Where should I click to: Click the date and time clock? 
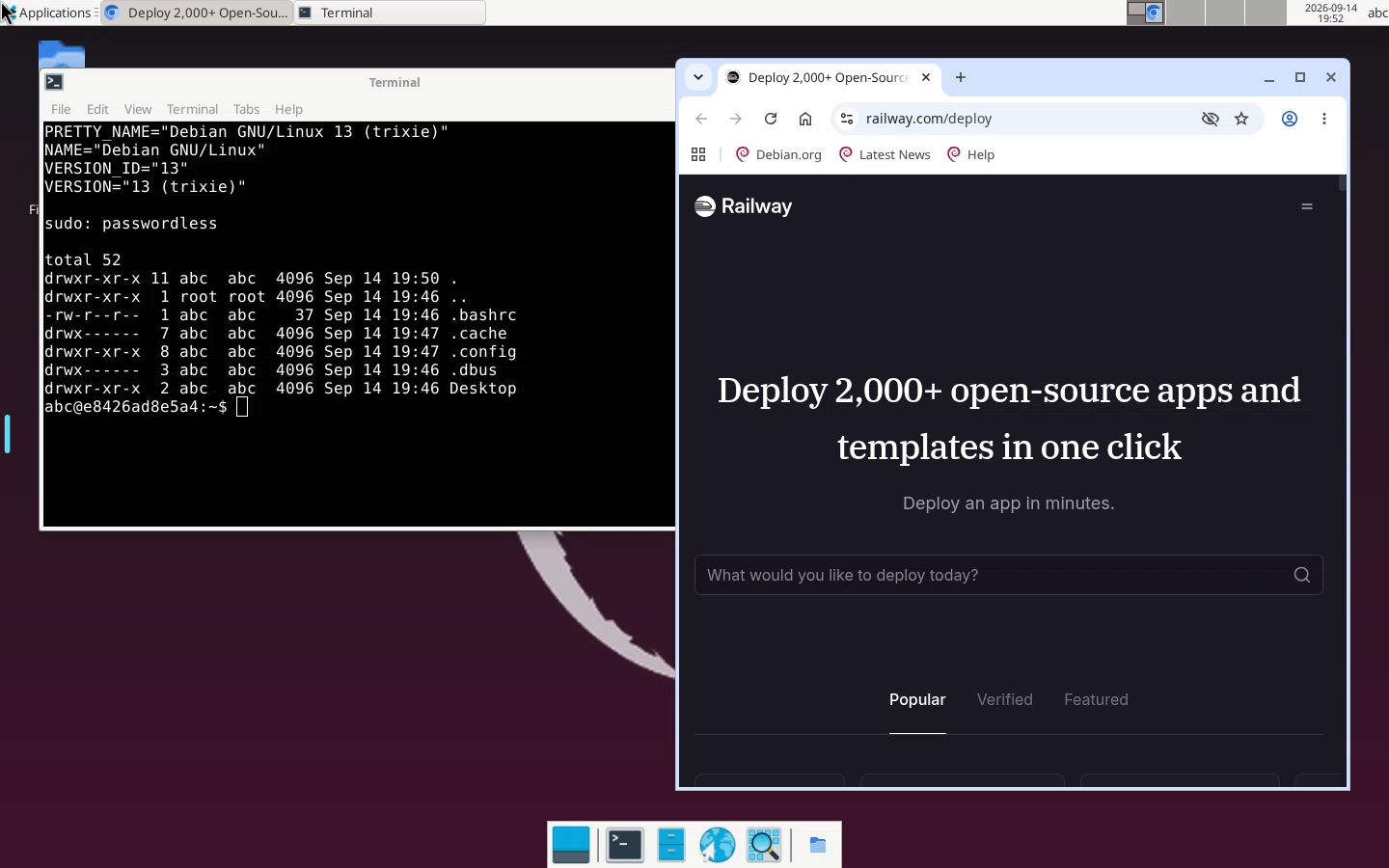pyautogui.click(x=1330, y=13)
